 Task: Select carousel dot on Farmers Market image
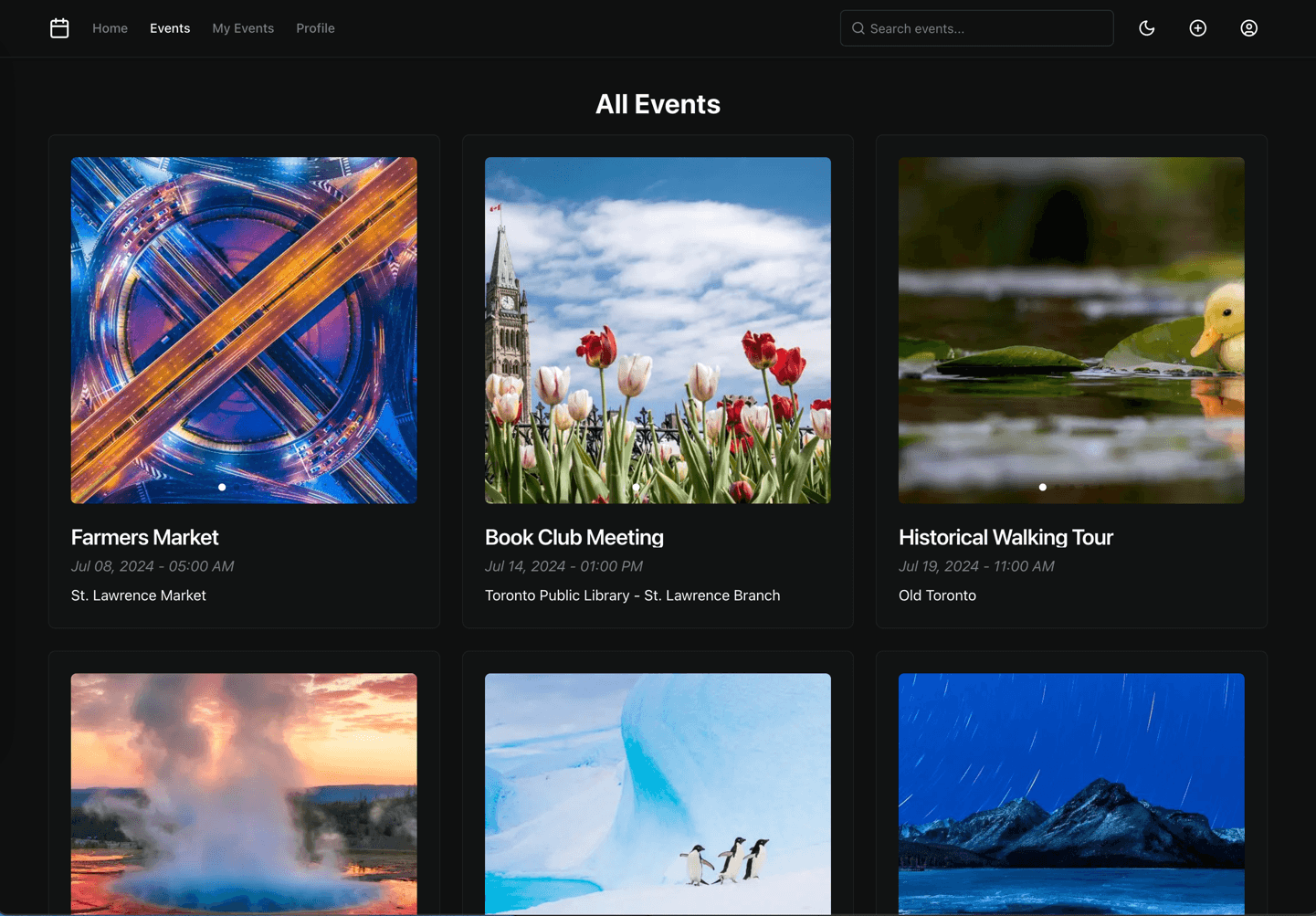click(222, 488)
